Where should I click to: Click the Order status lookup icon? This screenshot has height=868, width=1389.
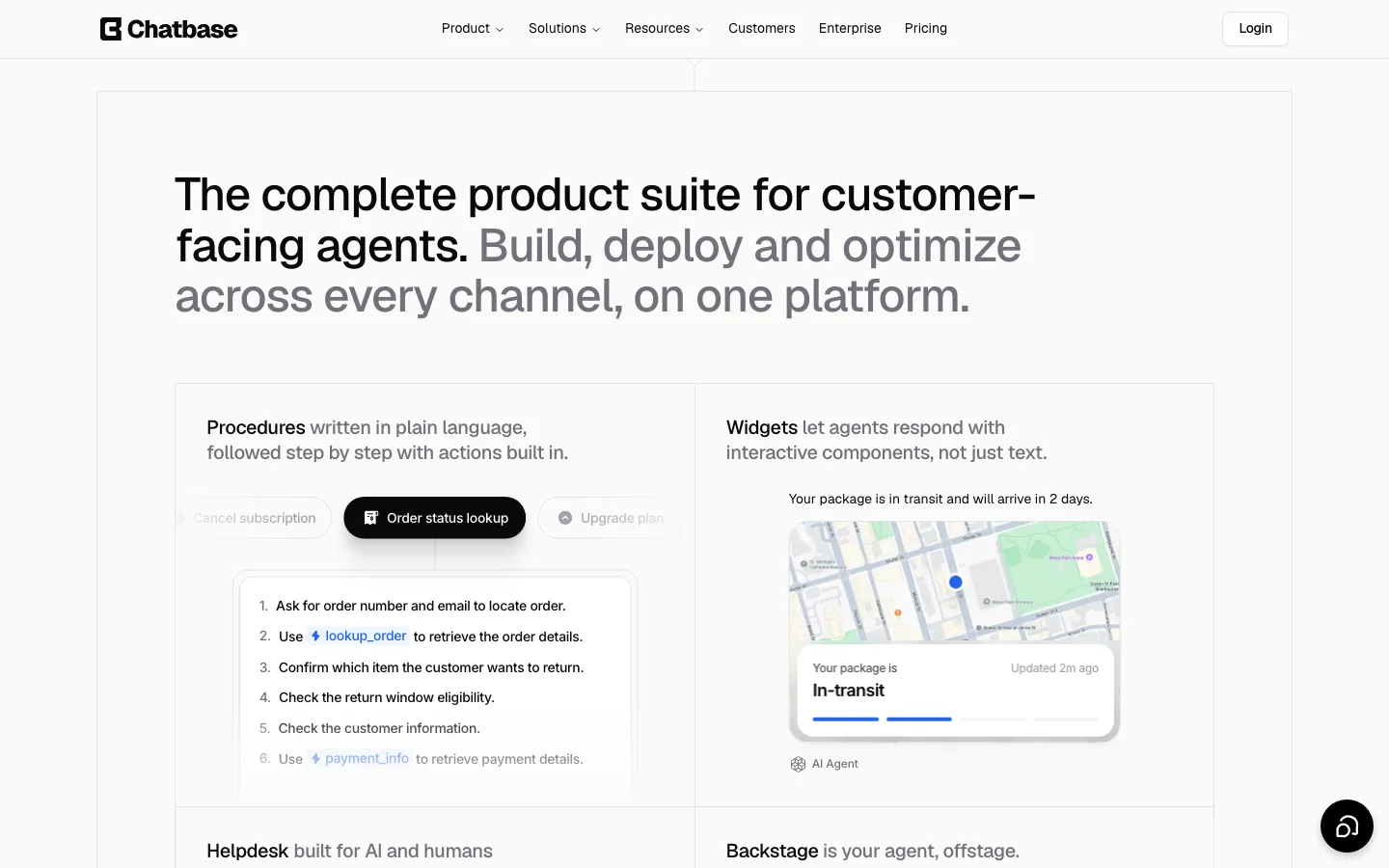coord(370,518)
